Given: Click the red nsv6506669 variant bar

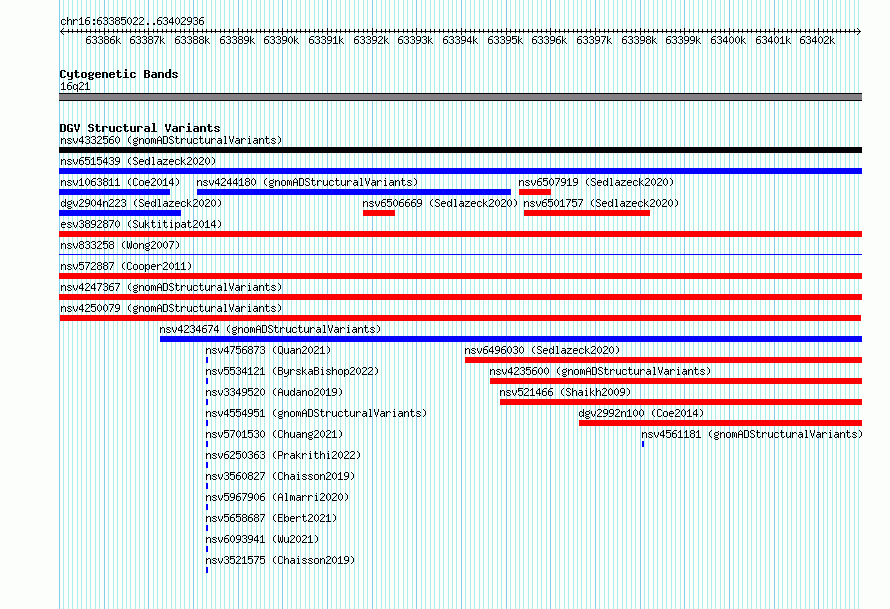Looking at the screenshot, I should tap(379, 213).
